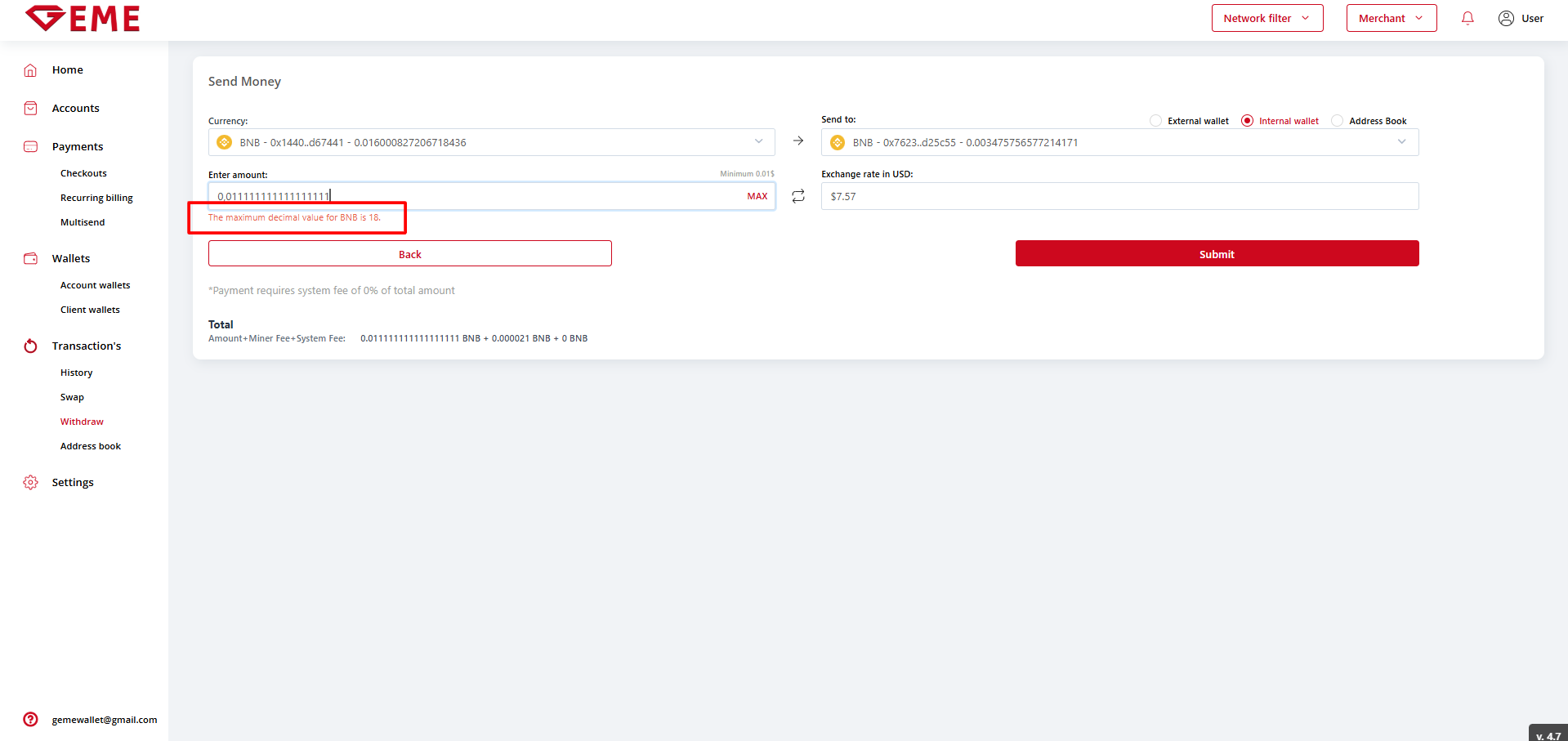The height and width of the screenshot is (741, 1568).
Task: Open the Merchant dropdown
Action: tap(1391, 18)
